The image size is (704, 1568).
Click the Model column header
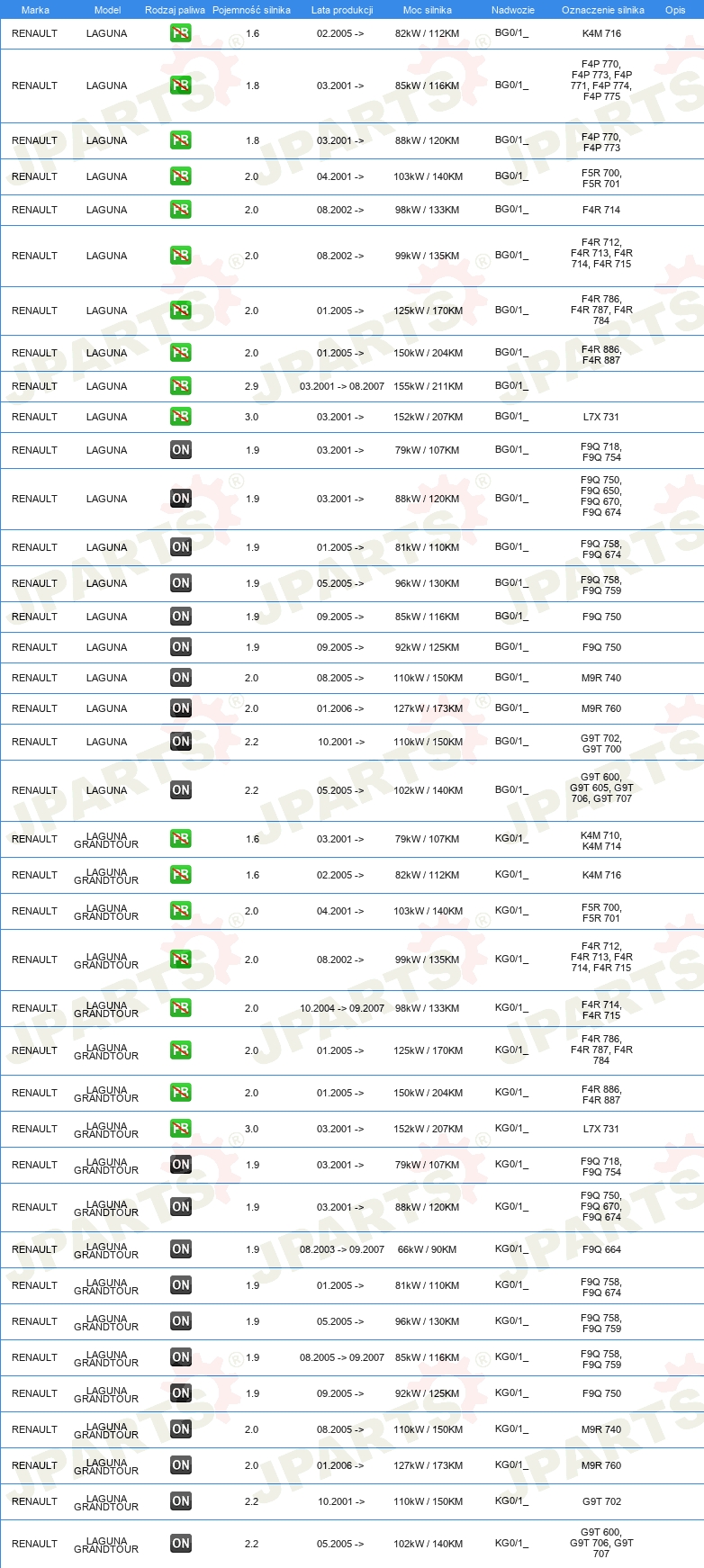[107, 10]
